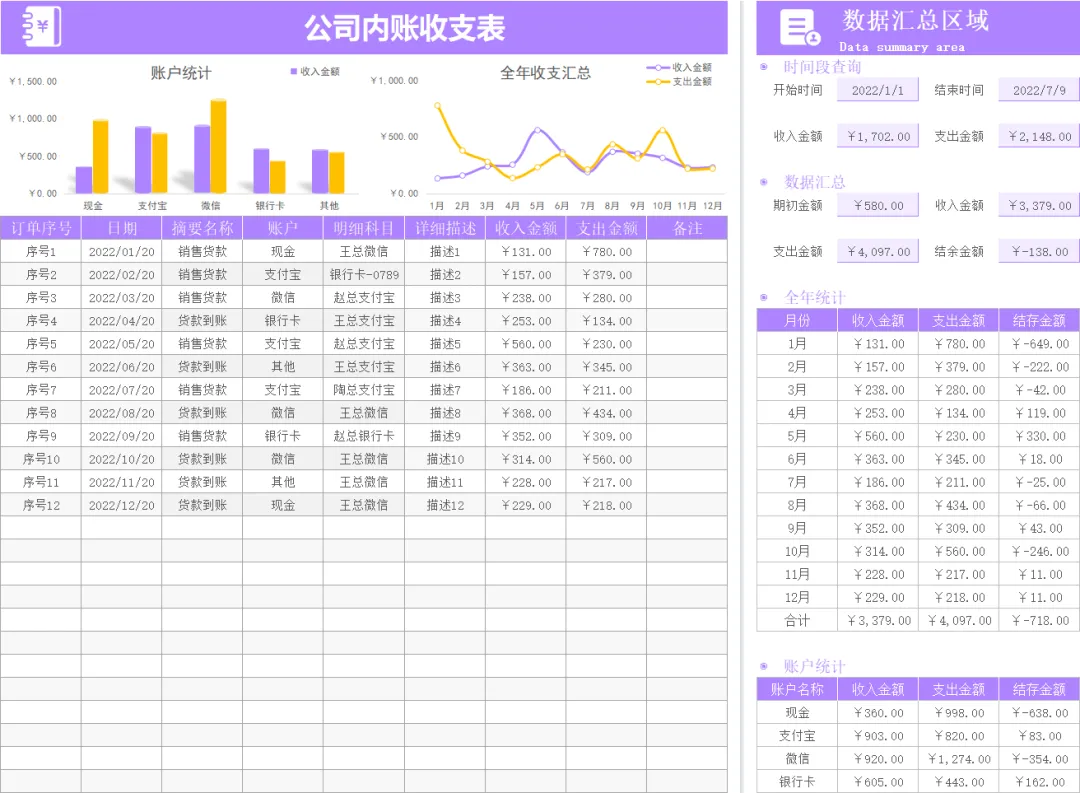Select the date cell 2022/08/20
The image size is (1080, 793).
coord(122,413)
